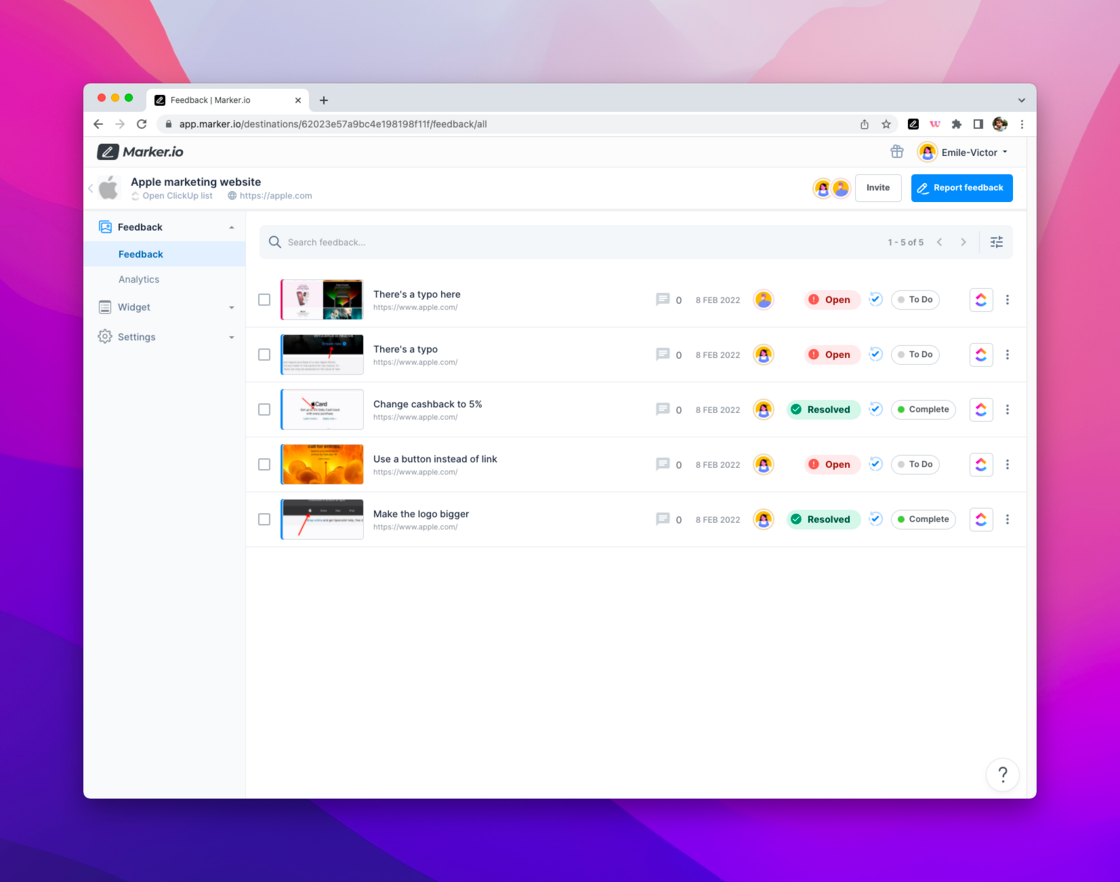This screenshot has height=882, width=1120.
Task: Click the ClickUp icon for "There's a typo here"
Action: tap(981, 300)
